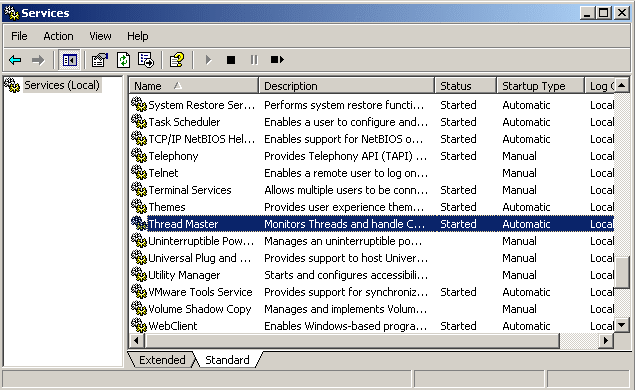
Task: Open the Properties toolbar icon
Action: pos(100,60)
